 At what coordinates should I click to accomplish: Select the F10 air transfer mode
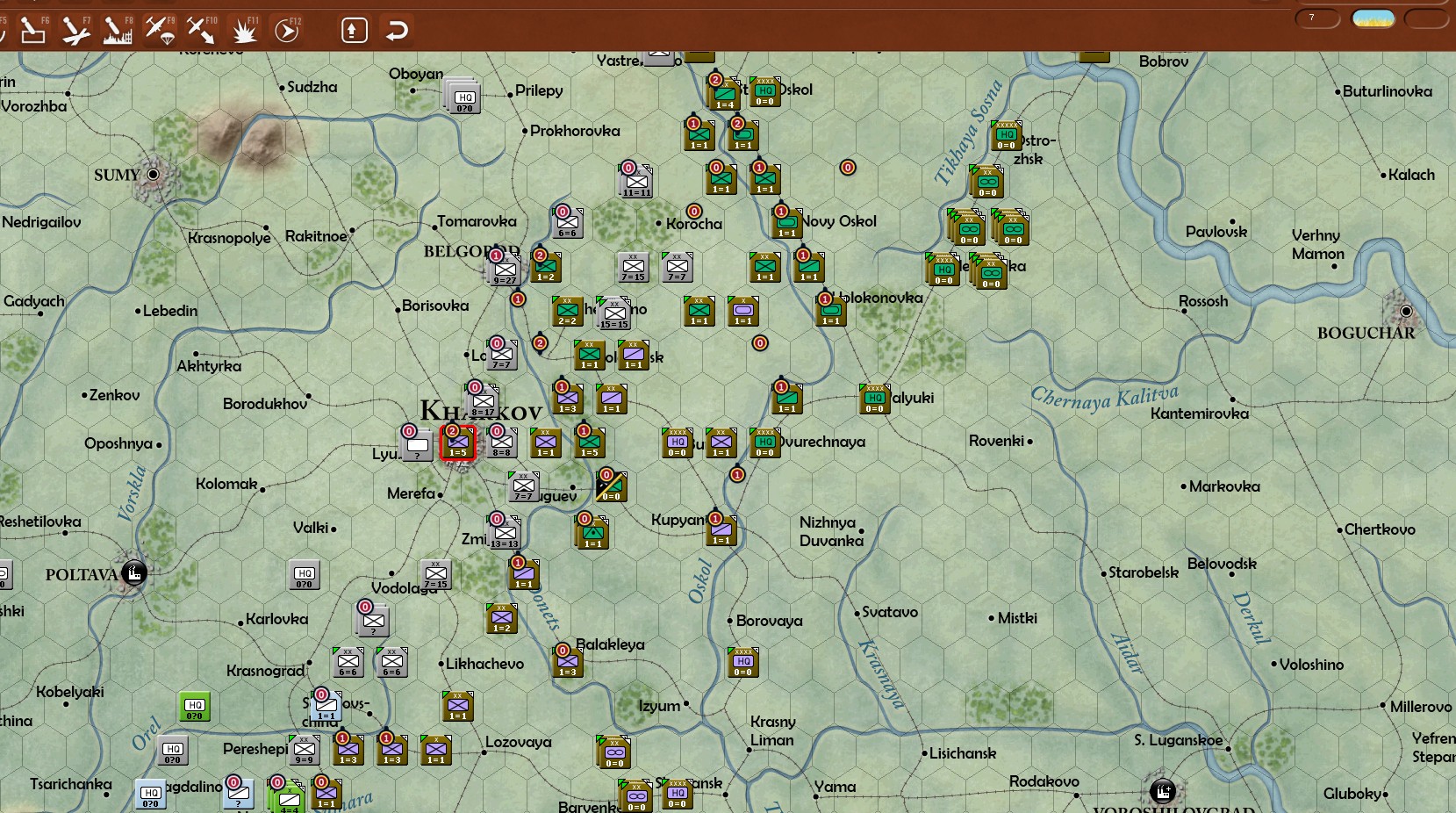click(x=201, y=31)
